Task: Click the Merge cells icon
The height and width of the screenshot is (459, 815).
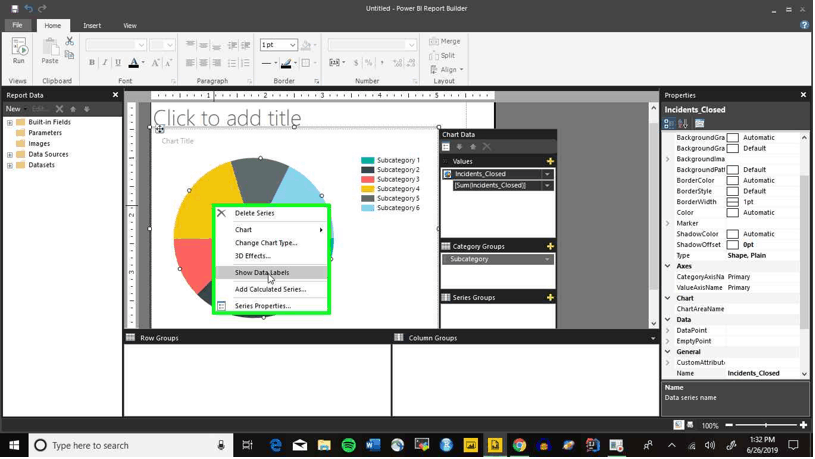Action: tap(445, 41)
